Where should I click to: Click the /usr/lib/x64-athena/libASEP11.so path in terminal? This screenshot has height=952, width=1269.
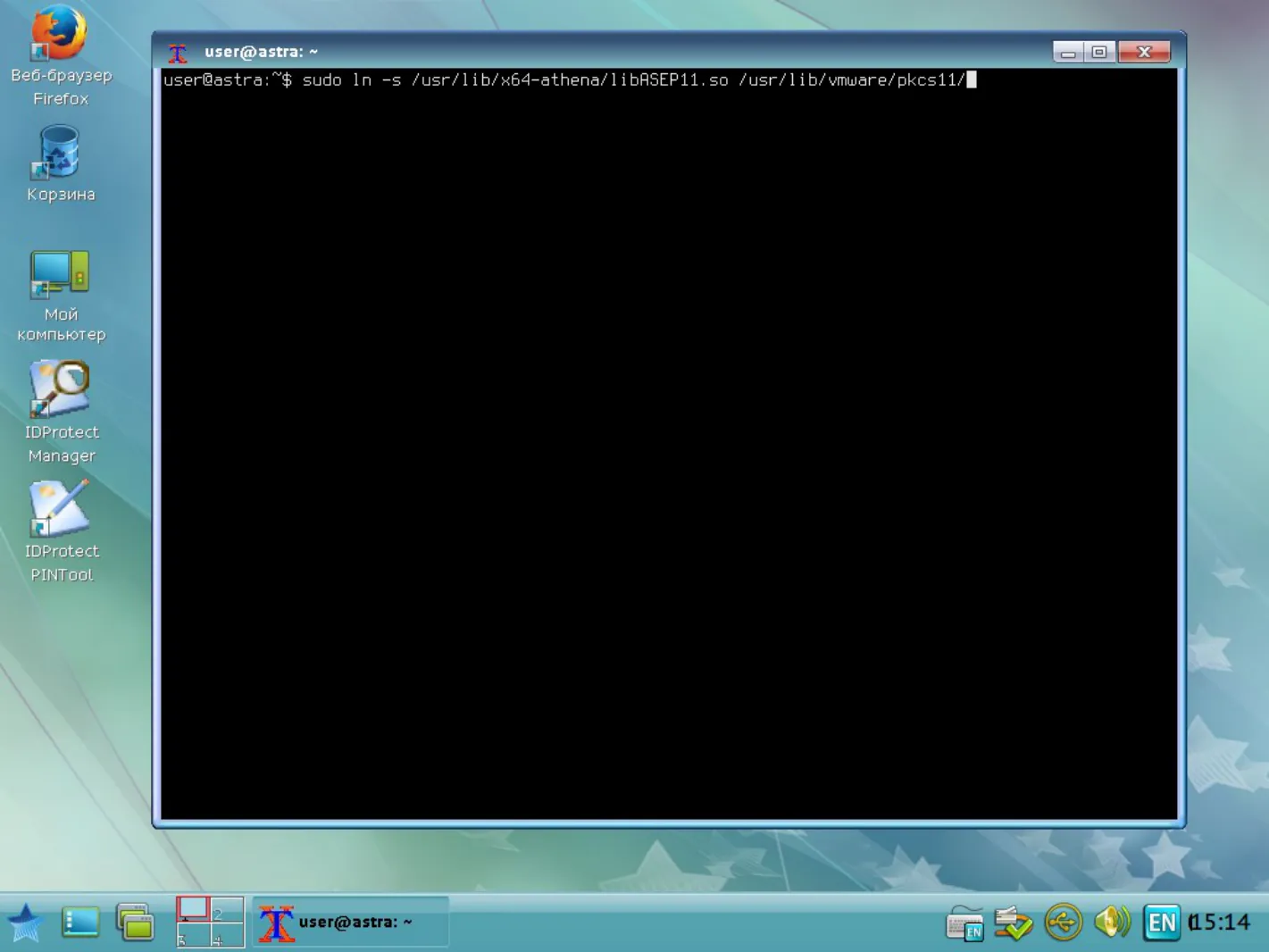coord(570,80)
